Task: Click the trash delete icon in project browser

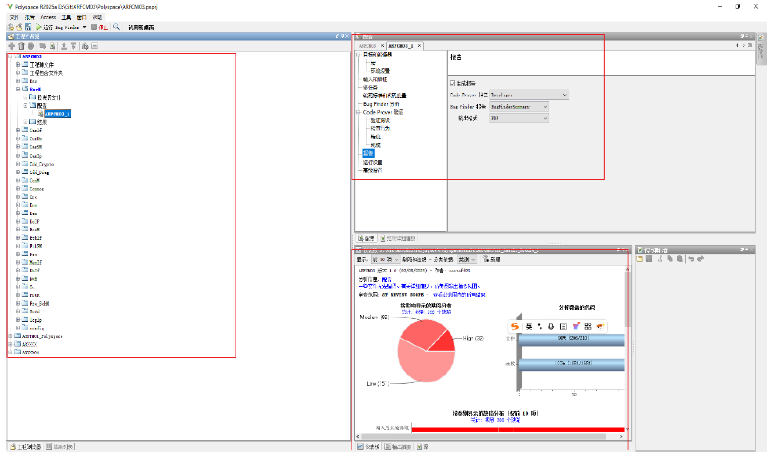Action: click(x=21, y=45)
